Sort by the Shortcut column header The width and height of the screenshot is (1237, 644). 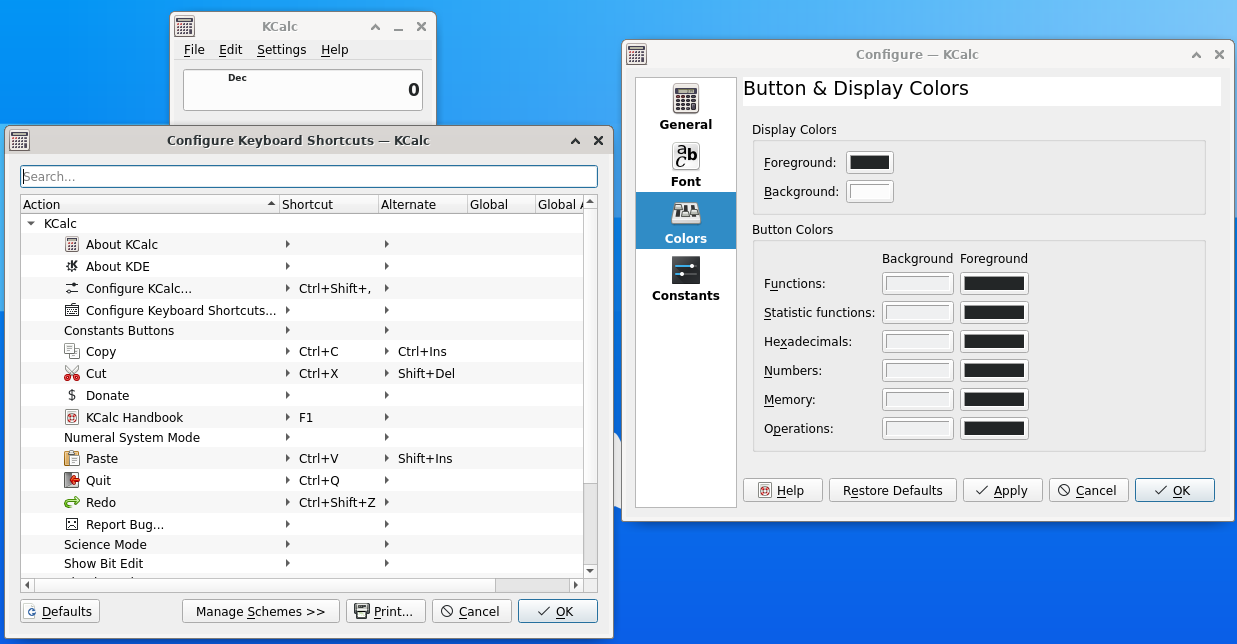pos(329,204)
